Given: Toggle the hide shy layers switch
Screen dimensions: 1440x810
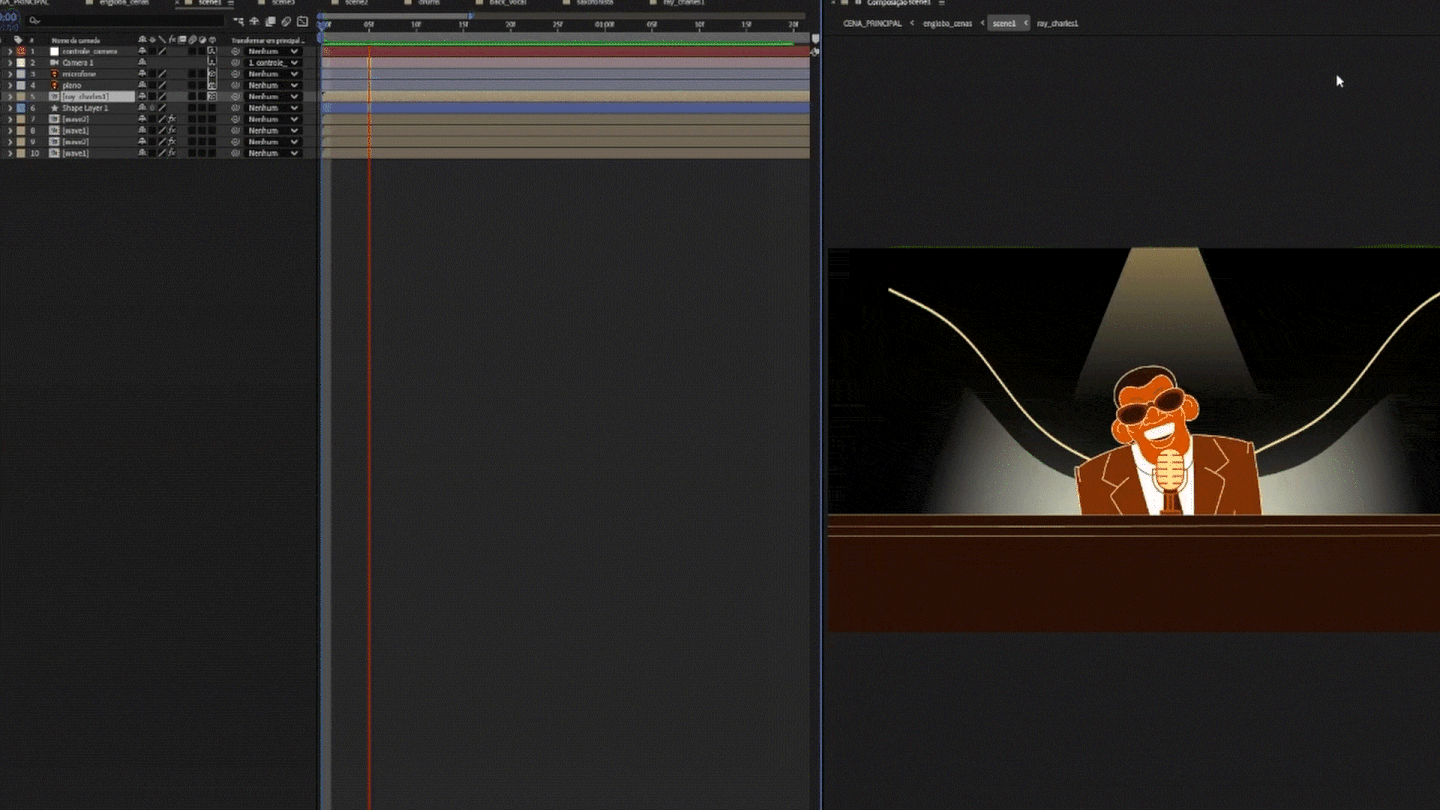Looking at the screenshot, I should [254, 21].
